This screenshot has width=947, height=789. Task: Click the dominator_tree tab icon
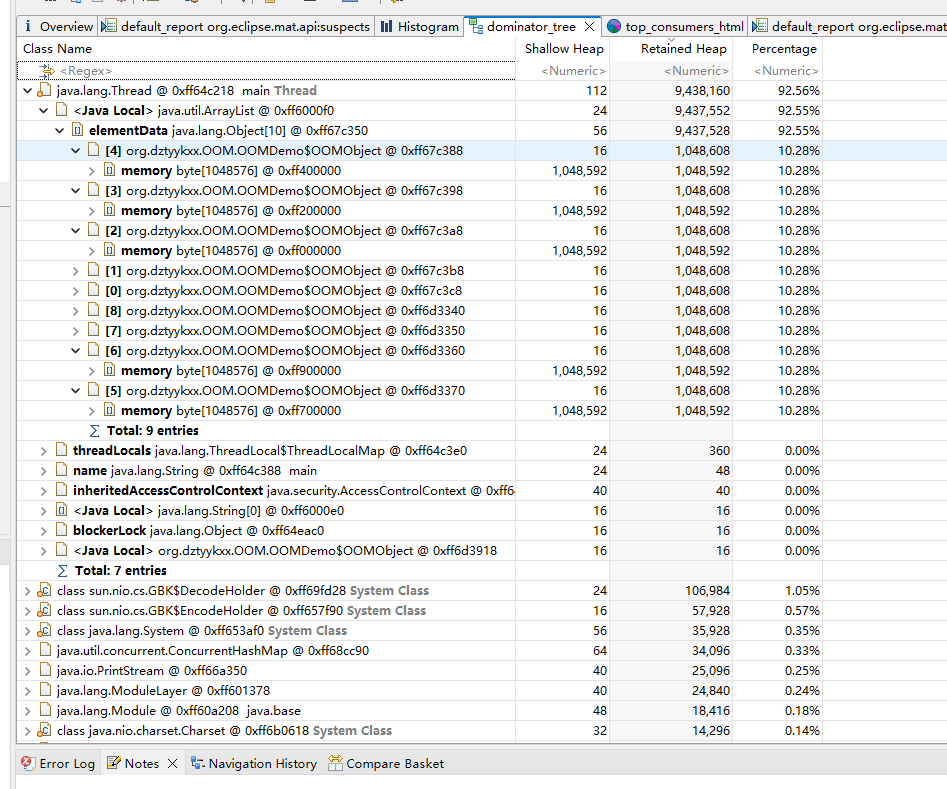click(476, 27)
